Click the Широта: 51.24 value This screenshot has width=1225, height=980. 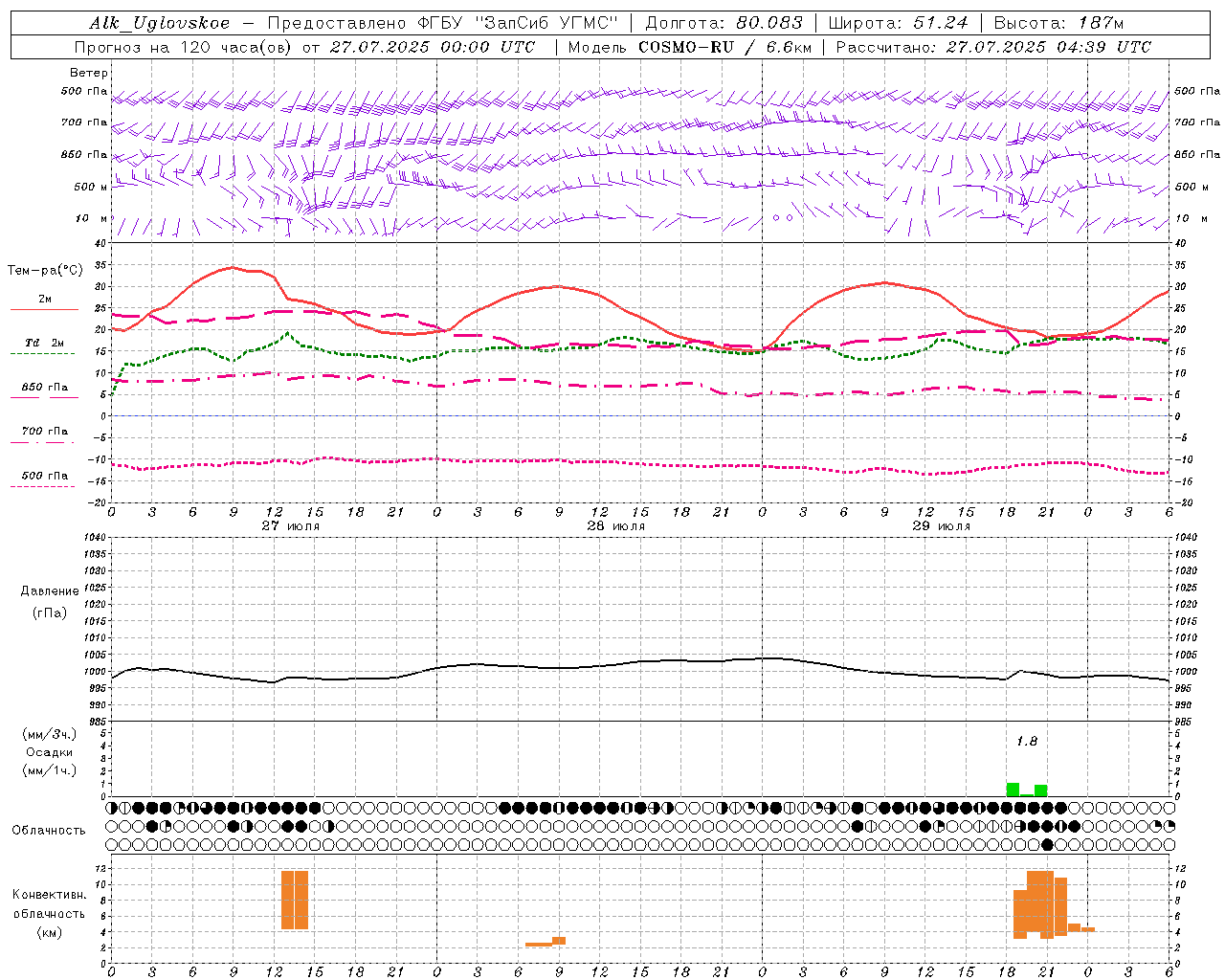click(898, 23)
